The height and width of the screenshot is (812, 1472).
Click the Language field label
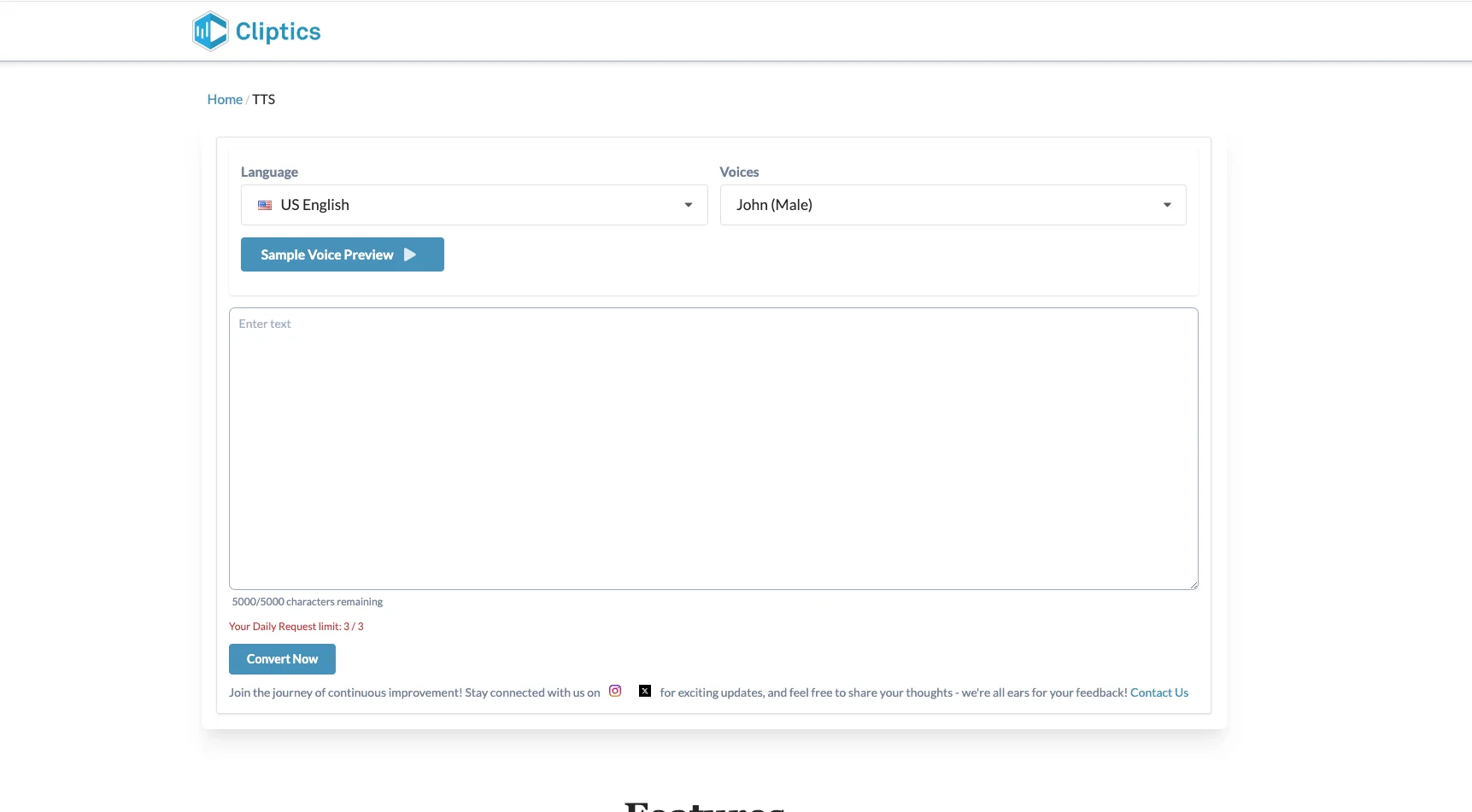pos(269,172)
